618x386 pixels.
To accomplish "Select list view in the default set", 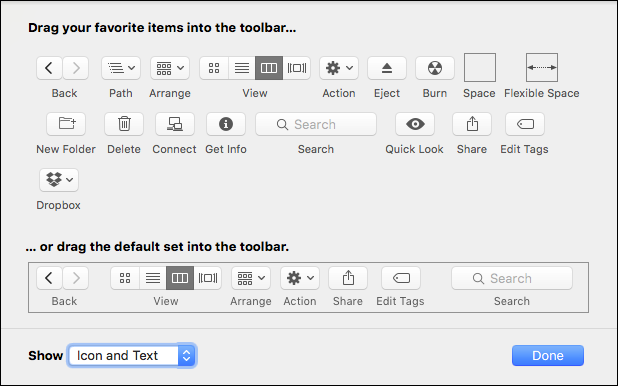I will [153, 278].
